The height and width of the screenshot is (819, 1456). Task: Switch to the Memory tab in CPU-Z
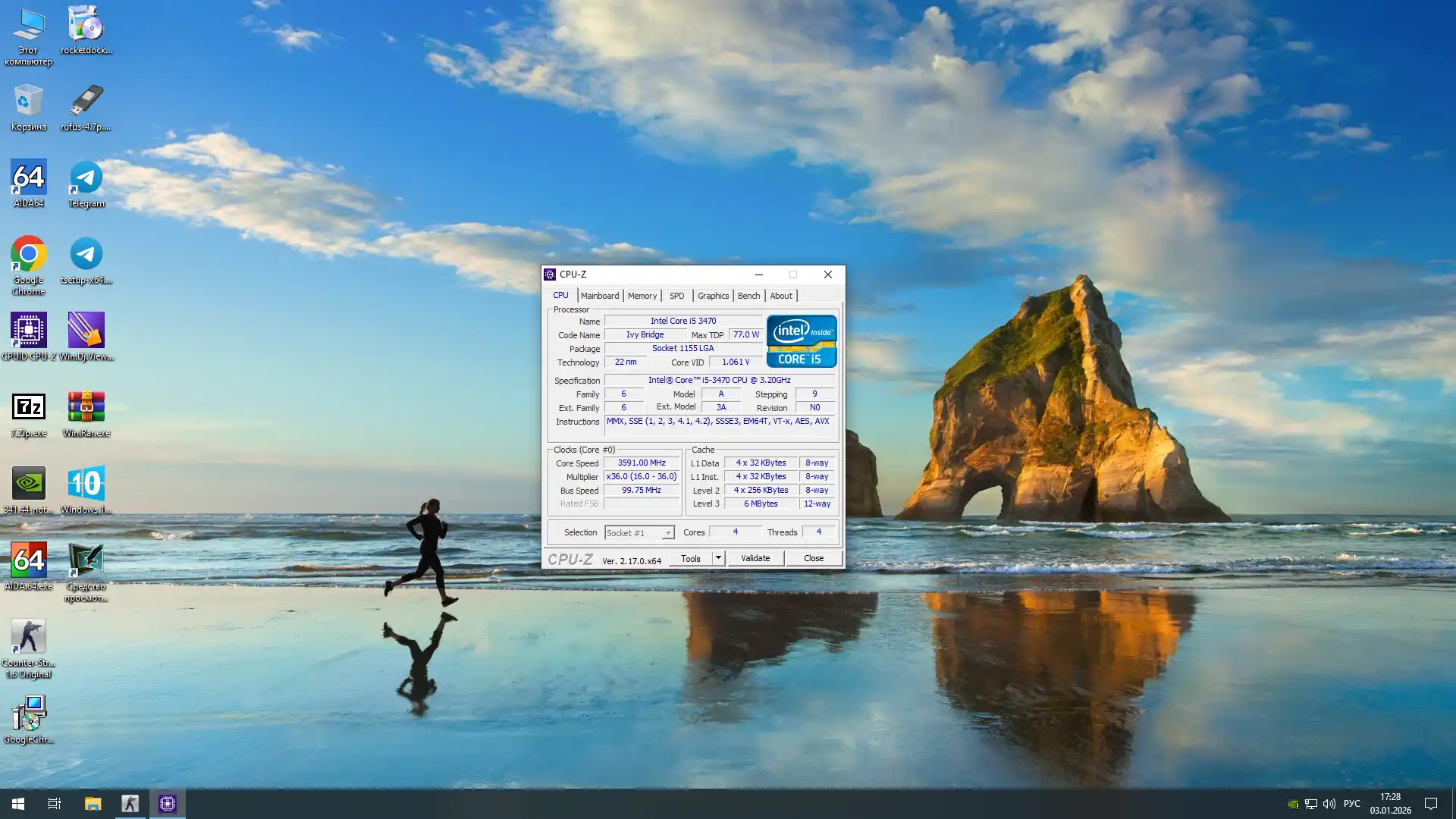pyautogui.click(x=642, y=296)
